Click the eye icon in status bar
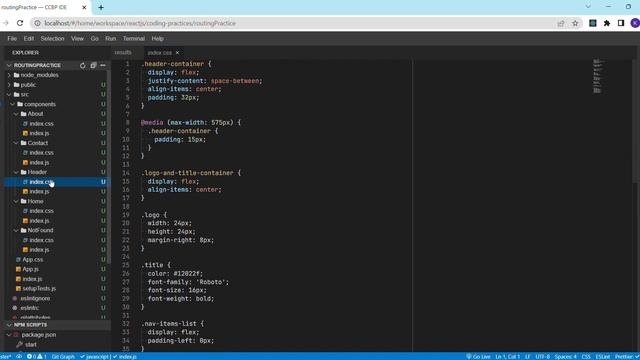 point(19,357)
